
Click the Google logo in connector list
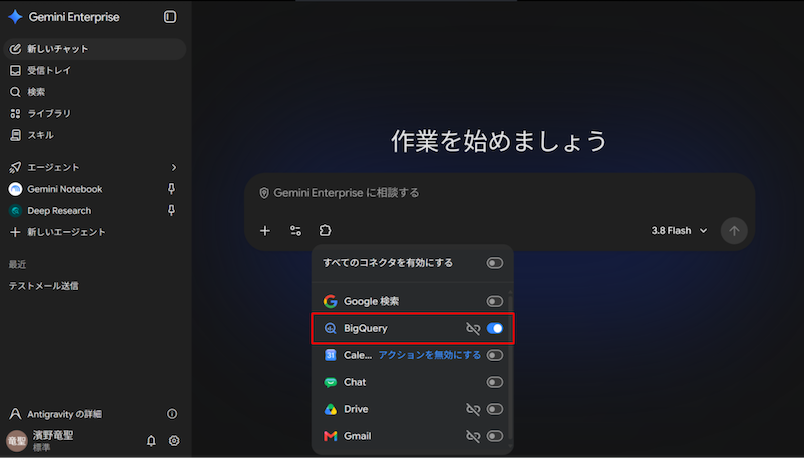pos(331,302)
